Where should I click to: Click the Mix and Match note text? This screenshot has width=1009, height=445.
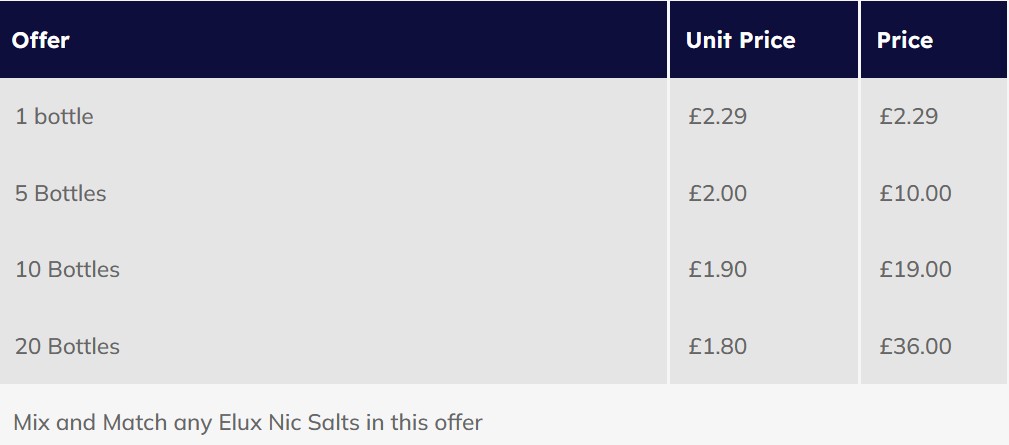248,422
